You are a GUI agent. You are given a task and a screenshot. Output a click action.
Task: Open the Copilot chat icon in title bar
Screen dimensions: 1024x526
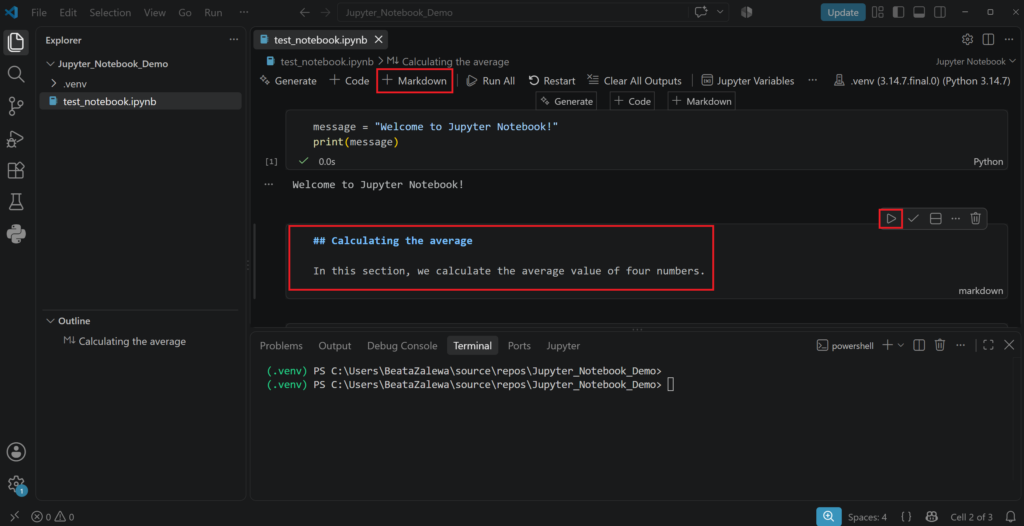pos(701,12)
